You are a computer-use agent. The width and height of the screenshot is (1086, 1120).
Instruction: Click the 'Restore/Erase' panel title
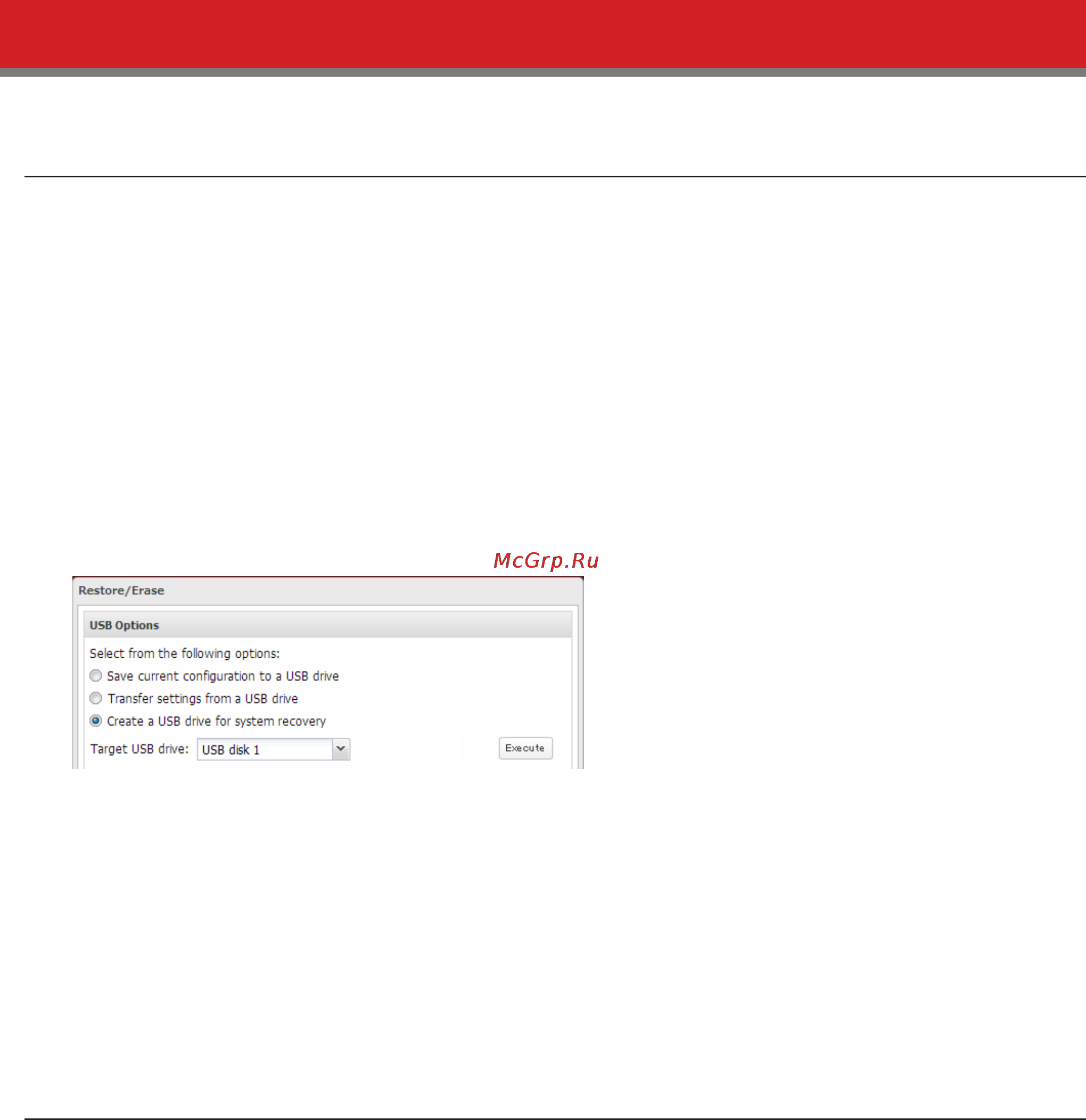[x=121, y=590]
